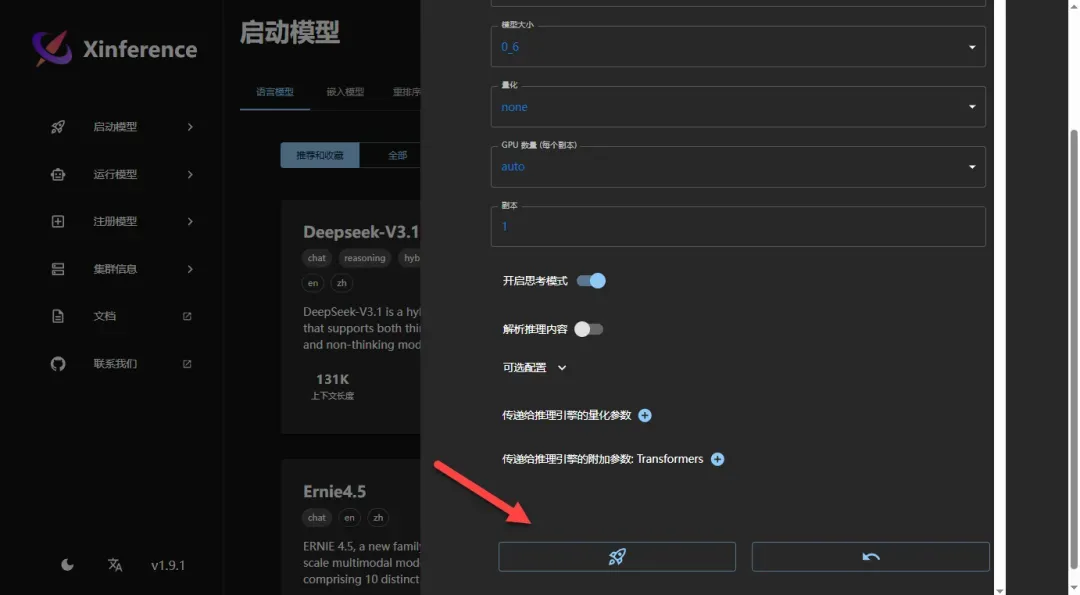Switch to the 嵌入模型 tab
The width and height of the screenshot is (1080, 595).
click(345, 92)
